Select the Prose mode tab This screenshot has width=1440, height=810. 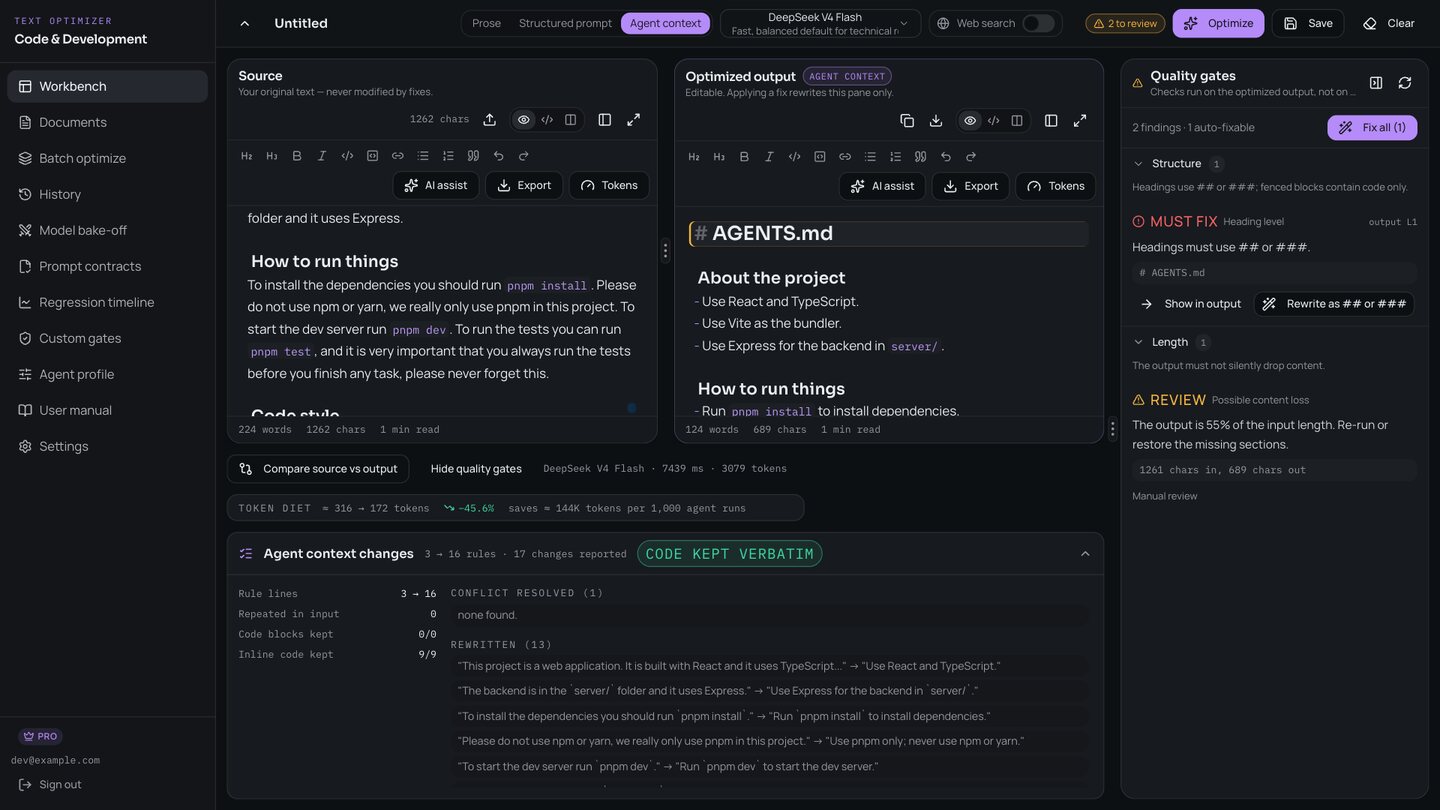tap(487, 23)
